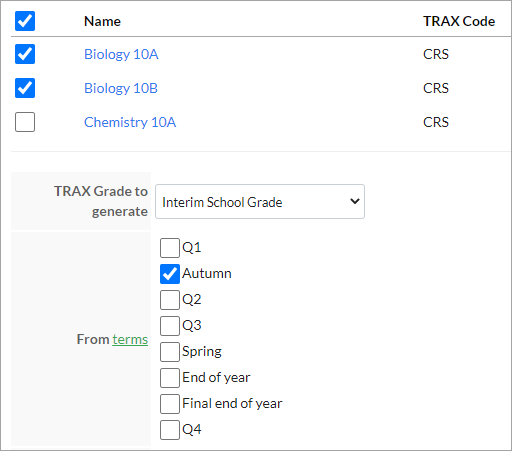Expand the Interim School Grade dropdown
This screenshot has width=512, height=451.
pyautogui.click(x=260, y=202)
